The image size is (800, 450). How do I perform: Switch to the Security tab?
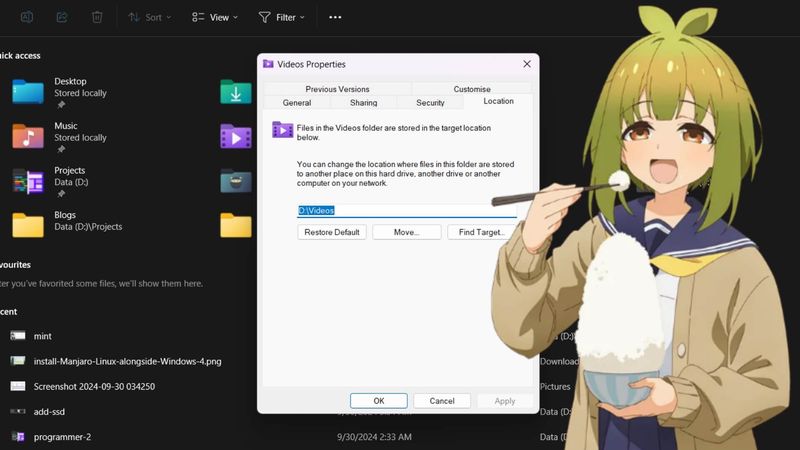coord(430,102)
